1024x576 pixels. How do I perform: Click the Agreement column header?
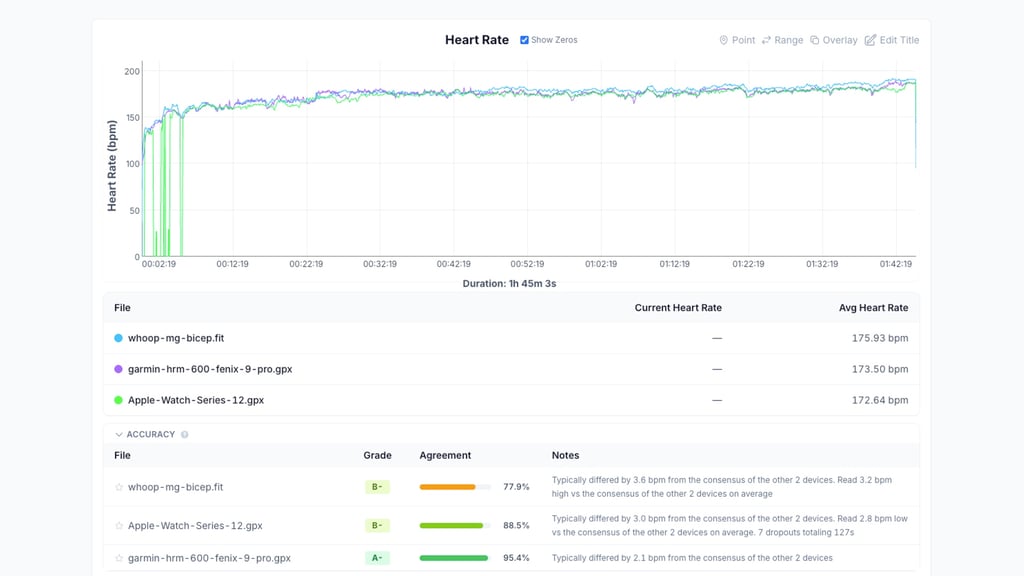[x=445, y=455]
